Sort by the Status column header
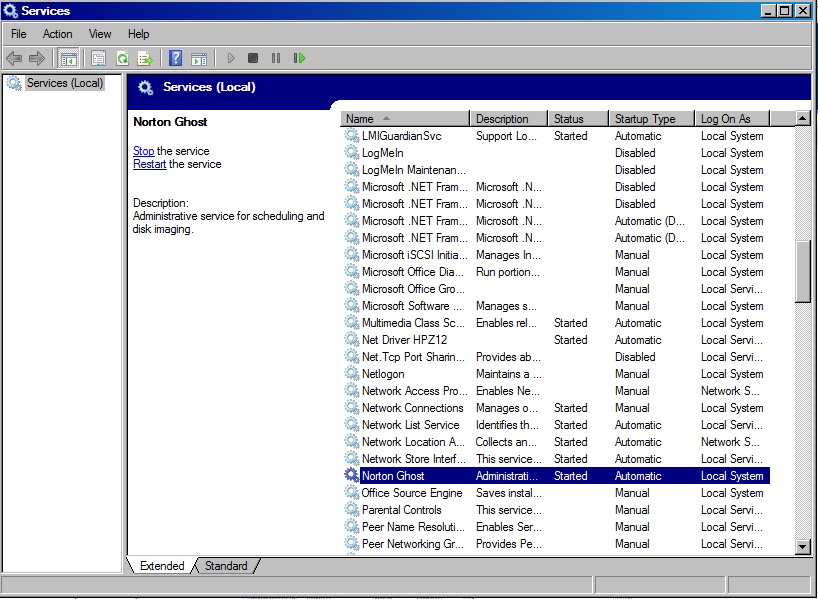The width and height of the screenshot is (818, 599). click(578, 119)
